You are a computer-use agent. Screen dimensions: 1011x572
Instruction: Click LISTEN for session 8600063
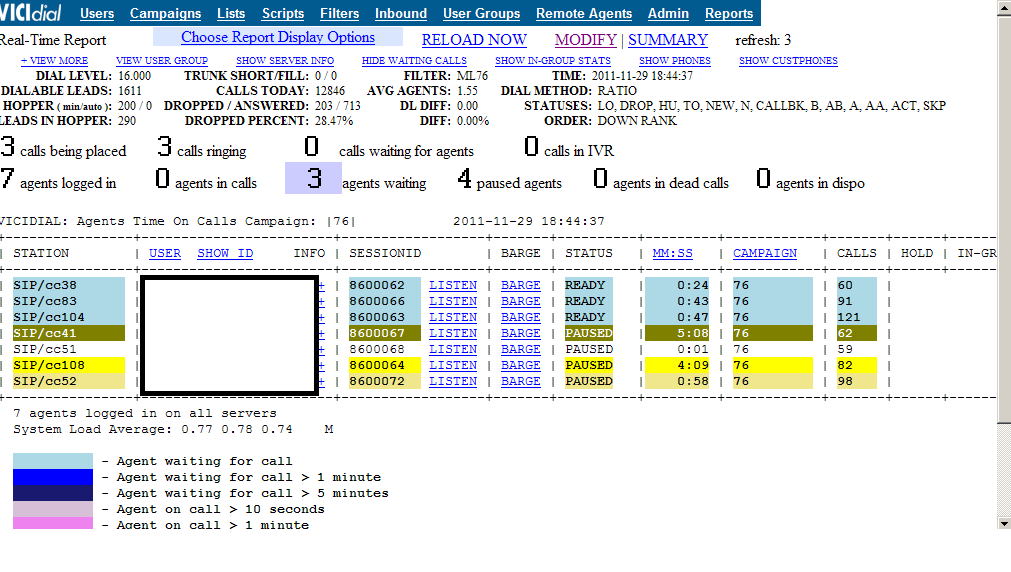point(453,317)
